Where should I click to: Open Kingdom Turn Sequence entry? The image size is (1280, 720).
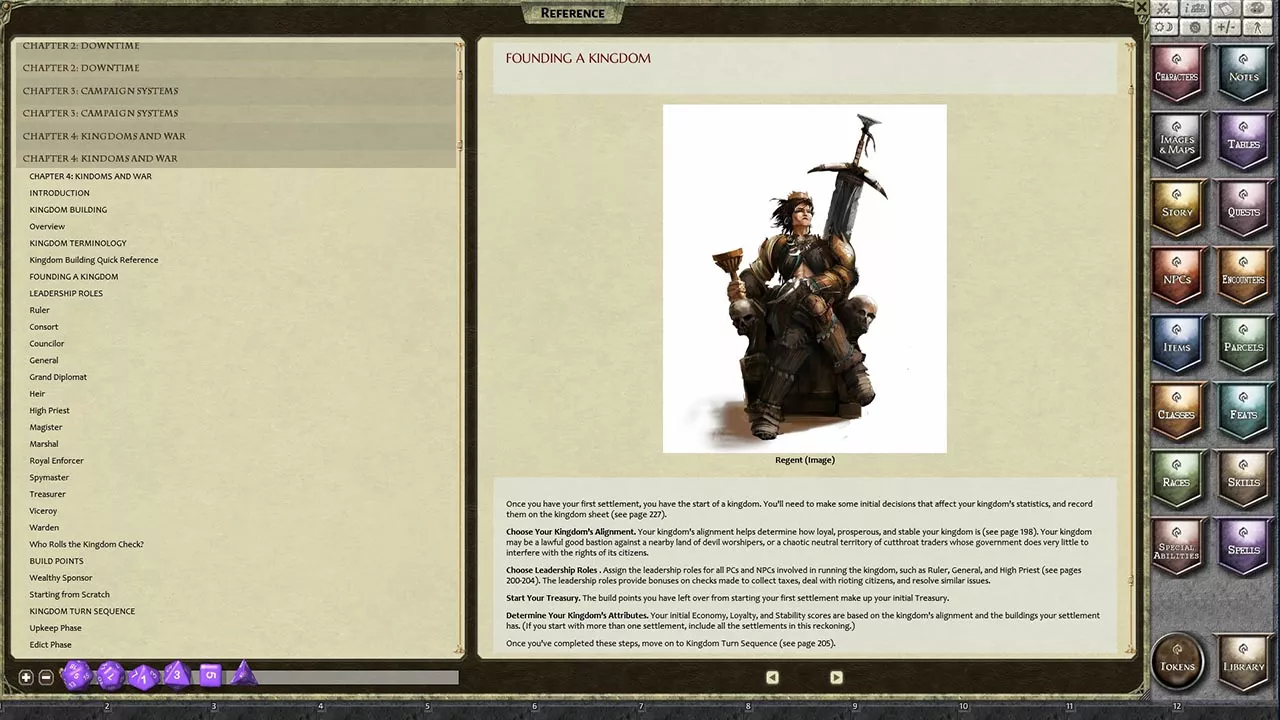(x=82, y=611)
